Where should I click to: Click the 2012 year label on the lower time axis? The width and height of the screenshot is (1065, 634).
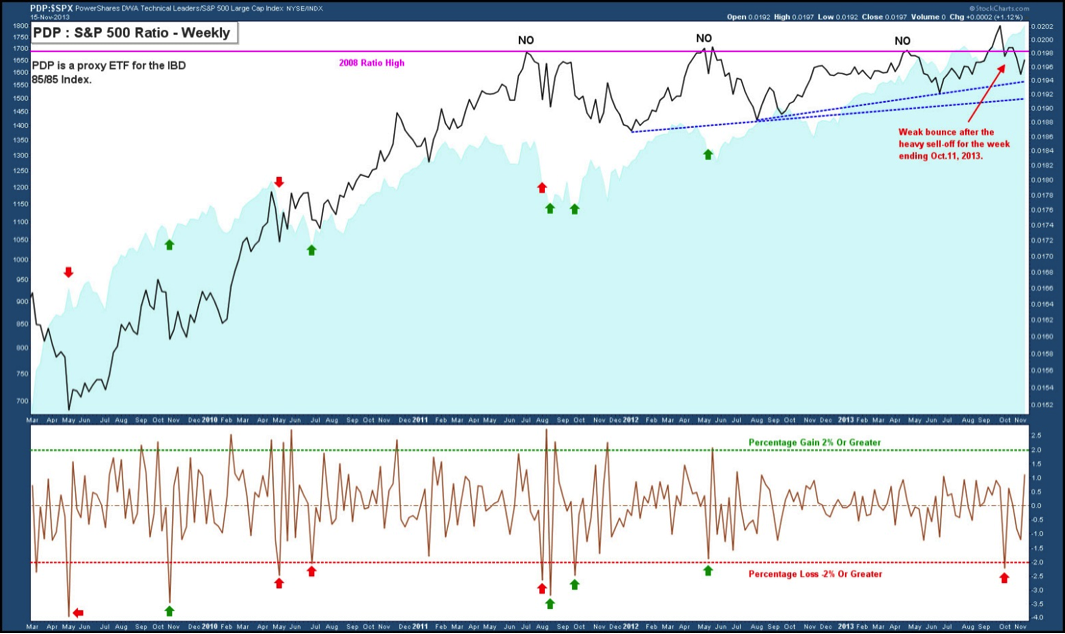631,627
